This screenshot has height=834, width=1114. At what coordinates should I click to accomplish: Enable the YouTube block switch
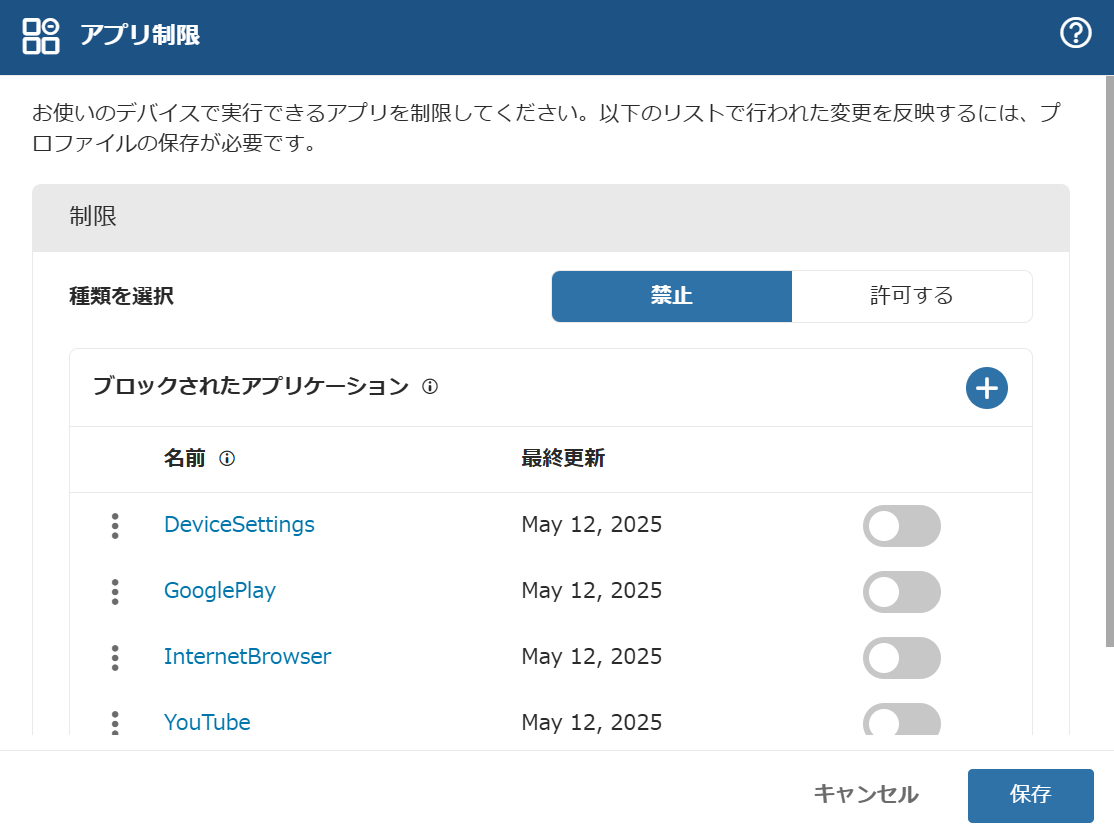click(x=902, y=720)
